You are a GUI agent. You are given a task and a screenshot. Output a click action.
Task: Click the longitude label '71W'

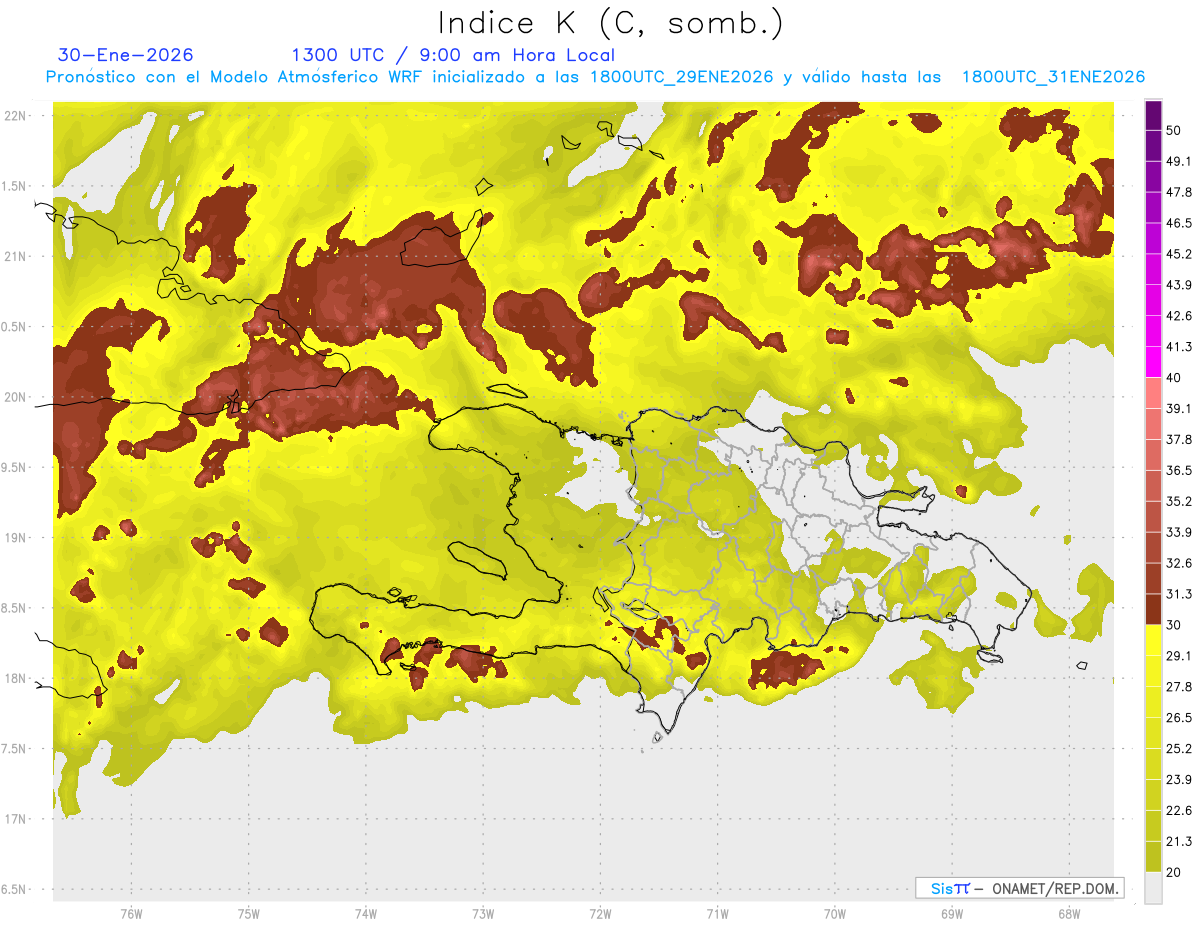[x=717, y=914]
